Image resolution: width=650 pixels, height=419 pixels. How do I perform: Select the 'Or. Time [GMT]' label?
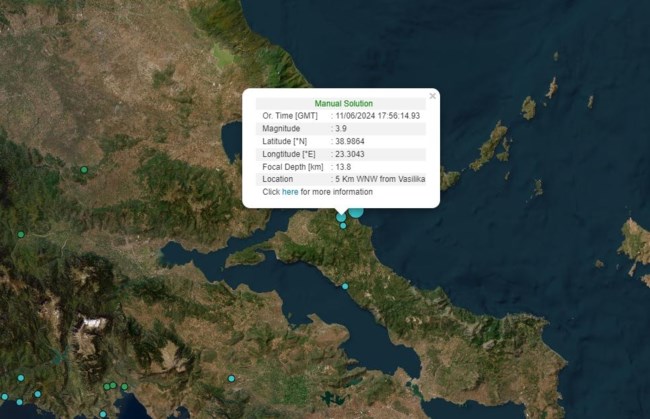[x=290, y=116]
